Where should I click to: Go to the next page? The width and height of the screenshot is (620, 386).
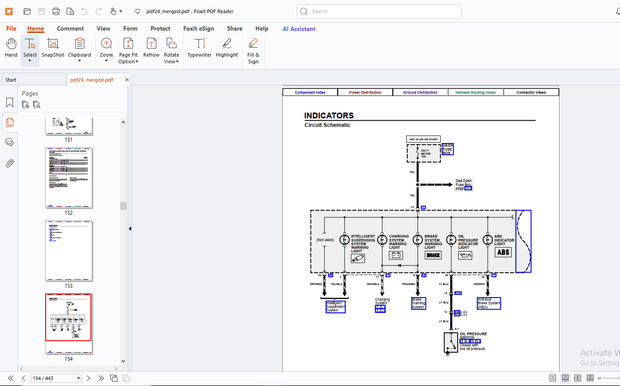88,378
